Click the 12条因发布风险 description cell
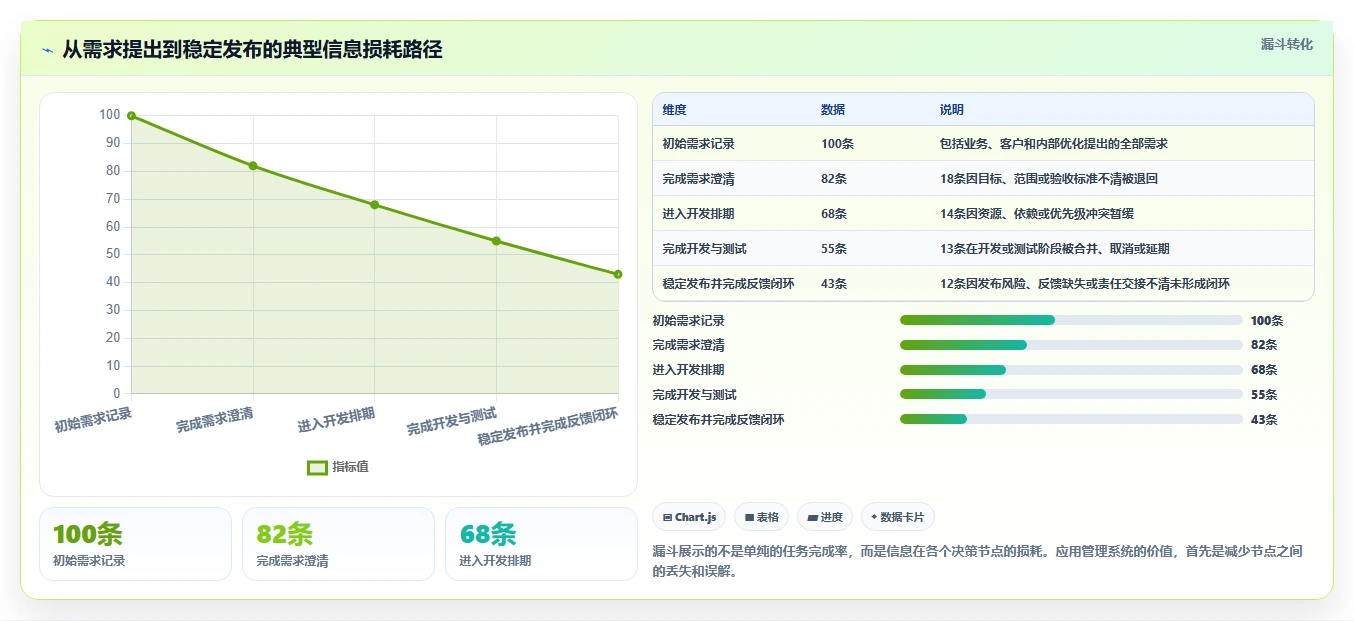The height and width of the screenshot is (621, 1354). [1121, 284]
